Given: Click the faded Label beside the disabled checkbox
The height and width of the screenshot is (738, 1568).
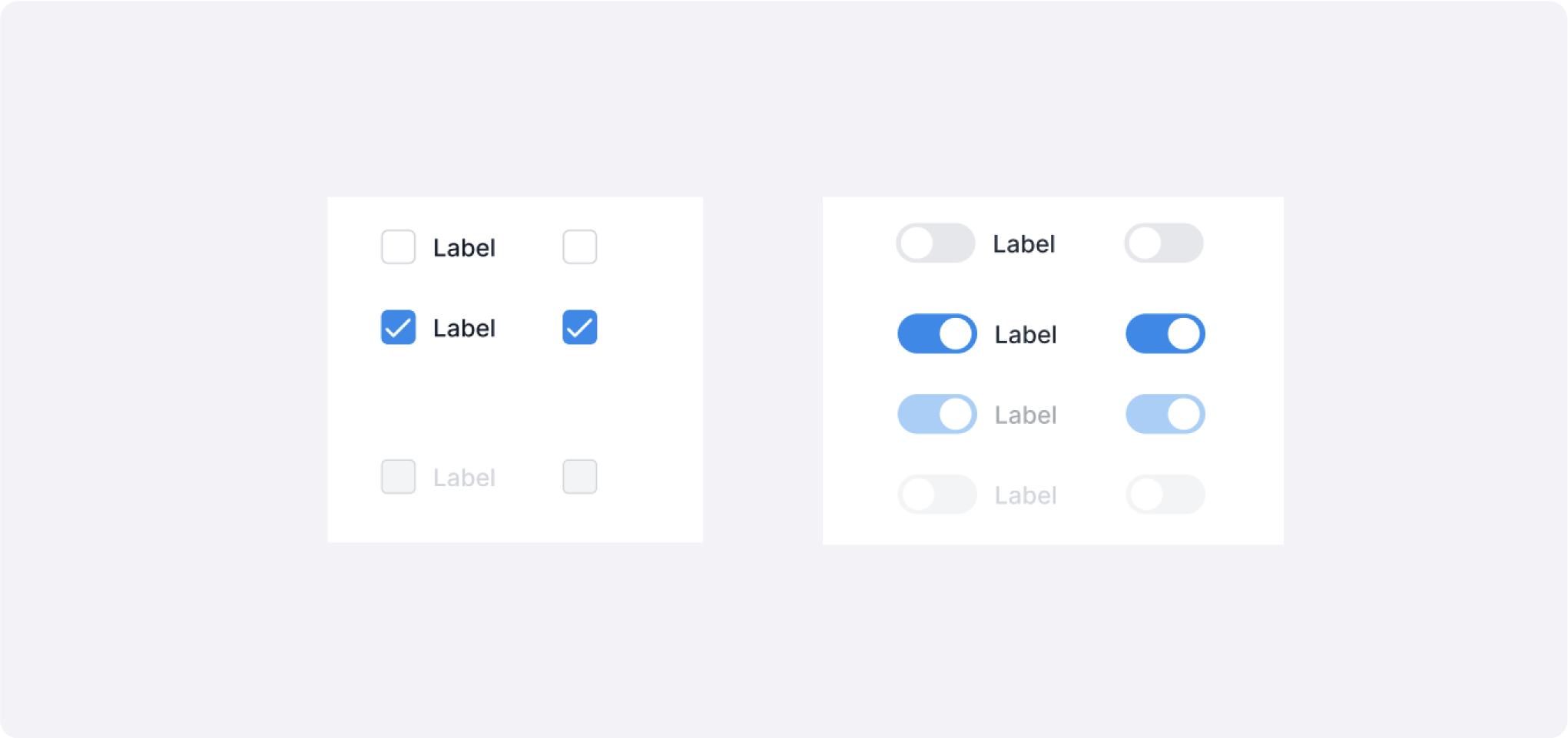Looking at the screenshot, I should (x=464, y=478).
